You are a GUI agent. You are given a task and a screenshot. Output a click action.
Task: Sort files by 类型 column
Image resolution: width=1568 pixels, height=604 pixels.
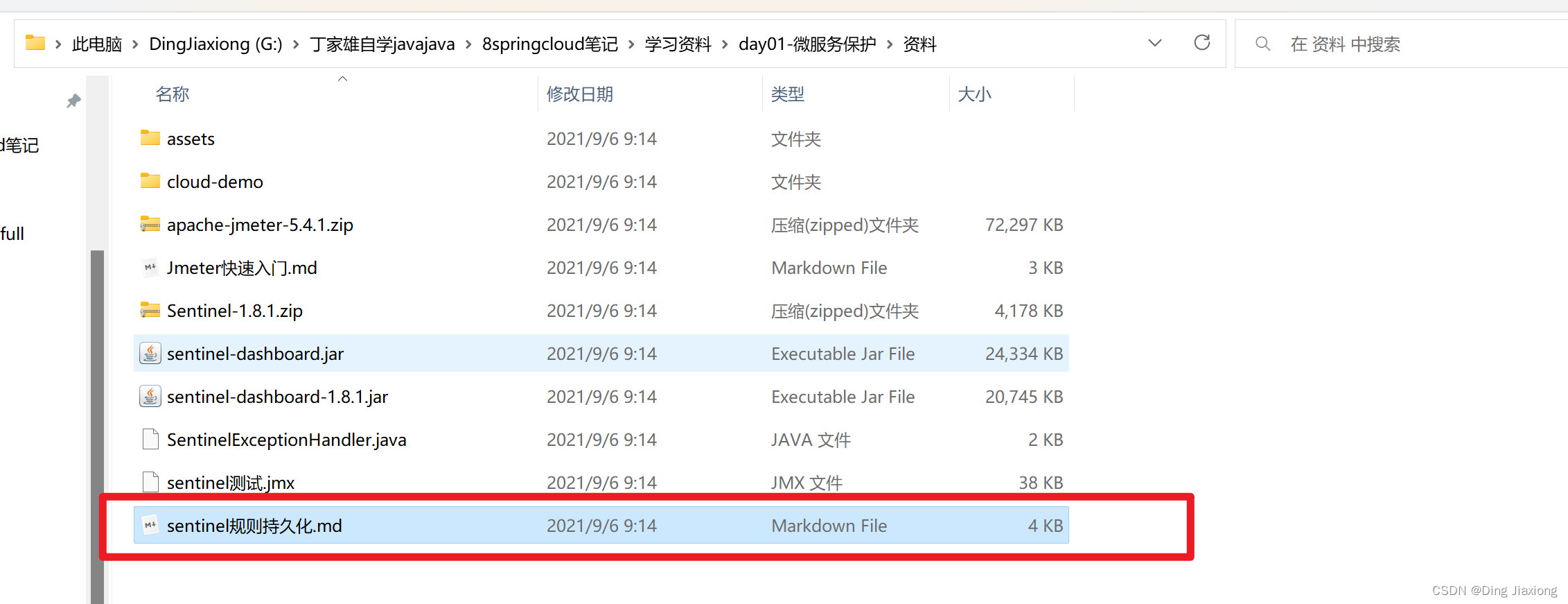(x=788, y=94)
